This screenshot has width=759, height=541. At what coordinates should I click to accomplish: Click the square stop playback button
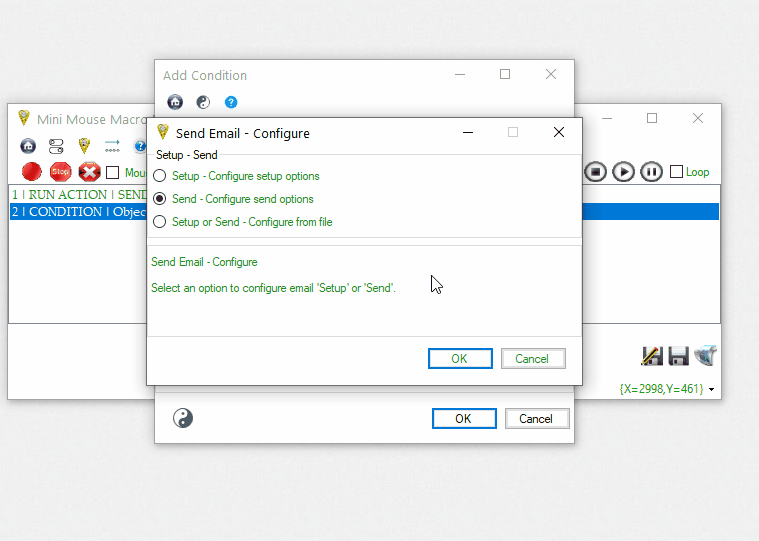click(595, 171)
